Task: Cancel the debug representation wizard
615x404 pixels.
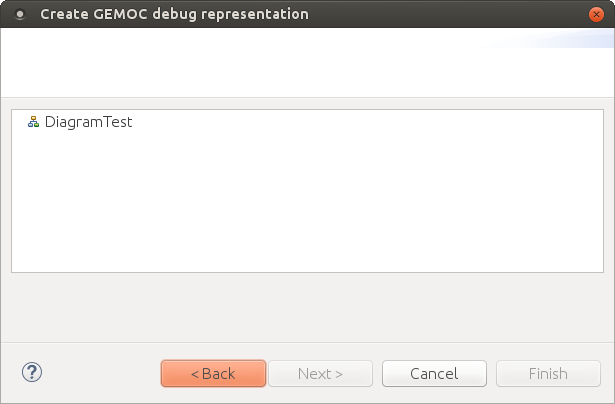Action: 434,373
